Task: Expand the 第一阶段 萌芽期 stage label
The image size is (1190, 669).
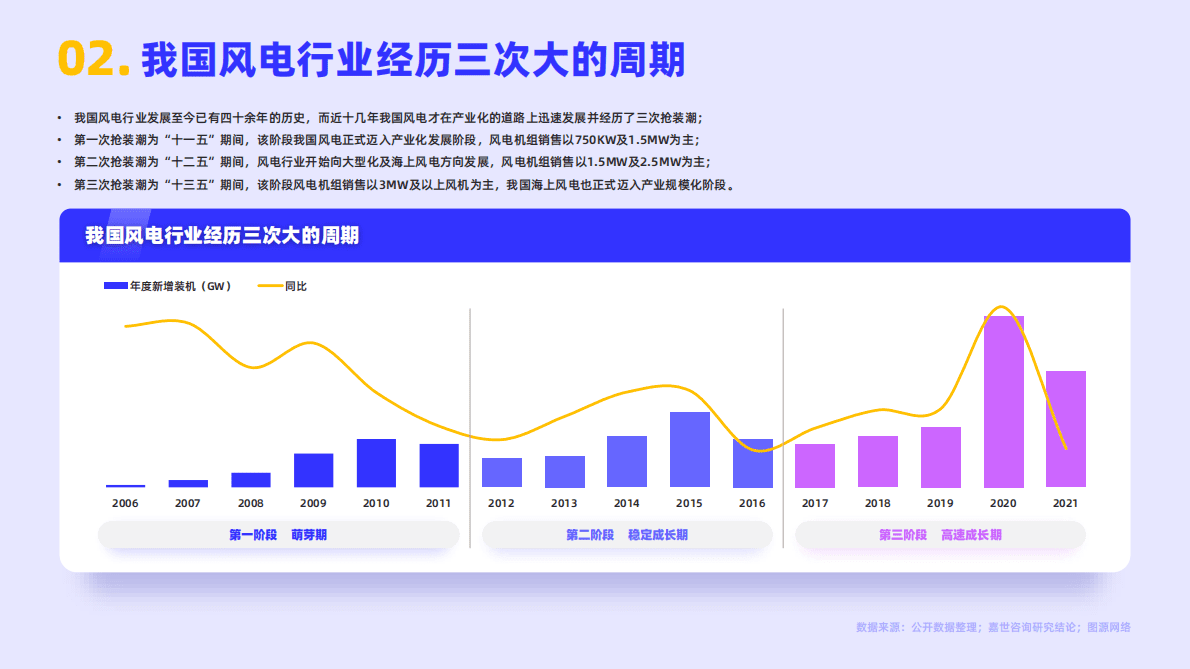Action: [278, 535]
